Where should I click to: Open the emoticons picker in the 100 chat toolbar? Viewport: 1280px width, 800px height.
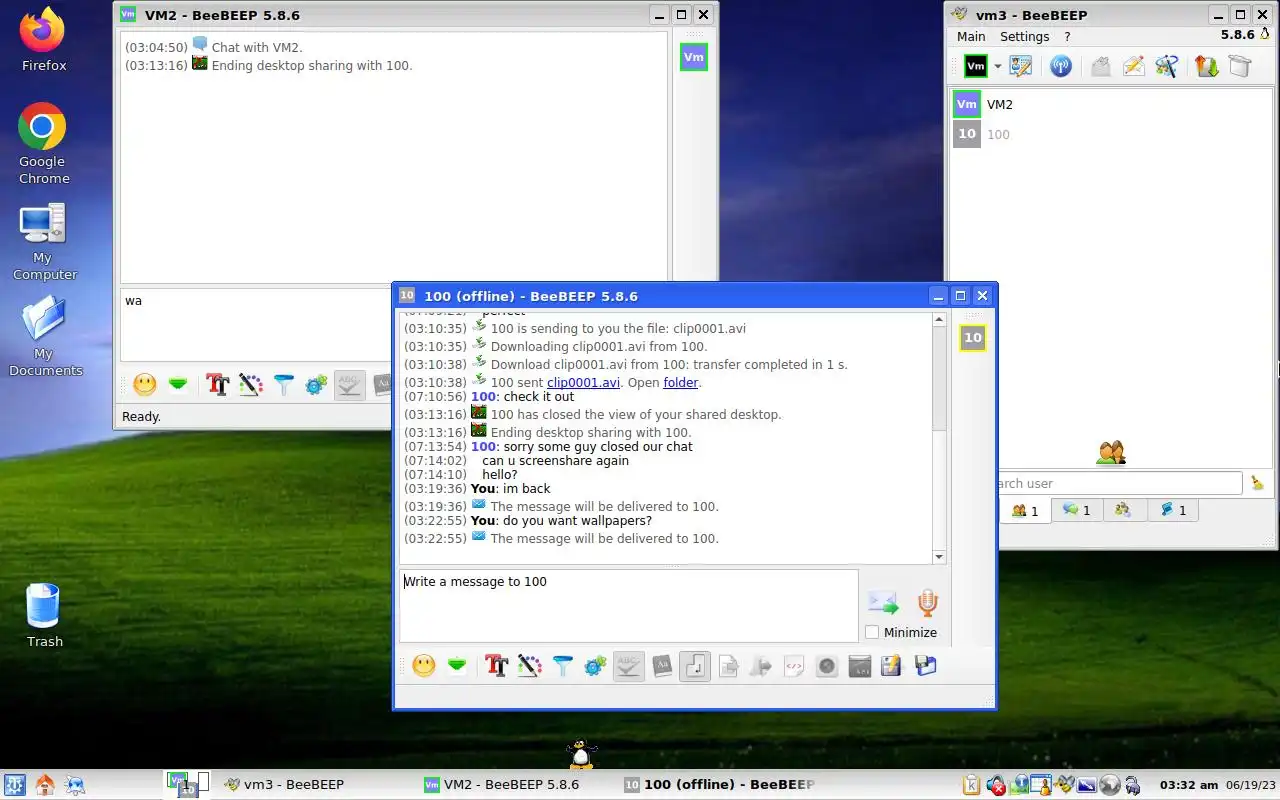coord(424,666)
